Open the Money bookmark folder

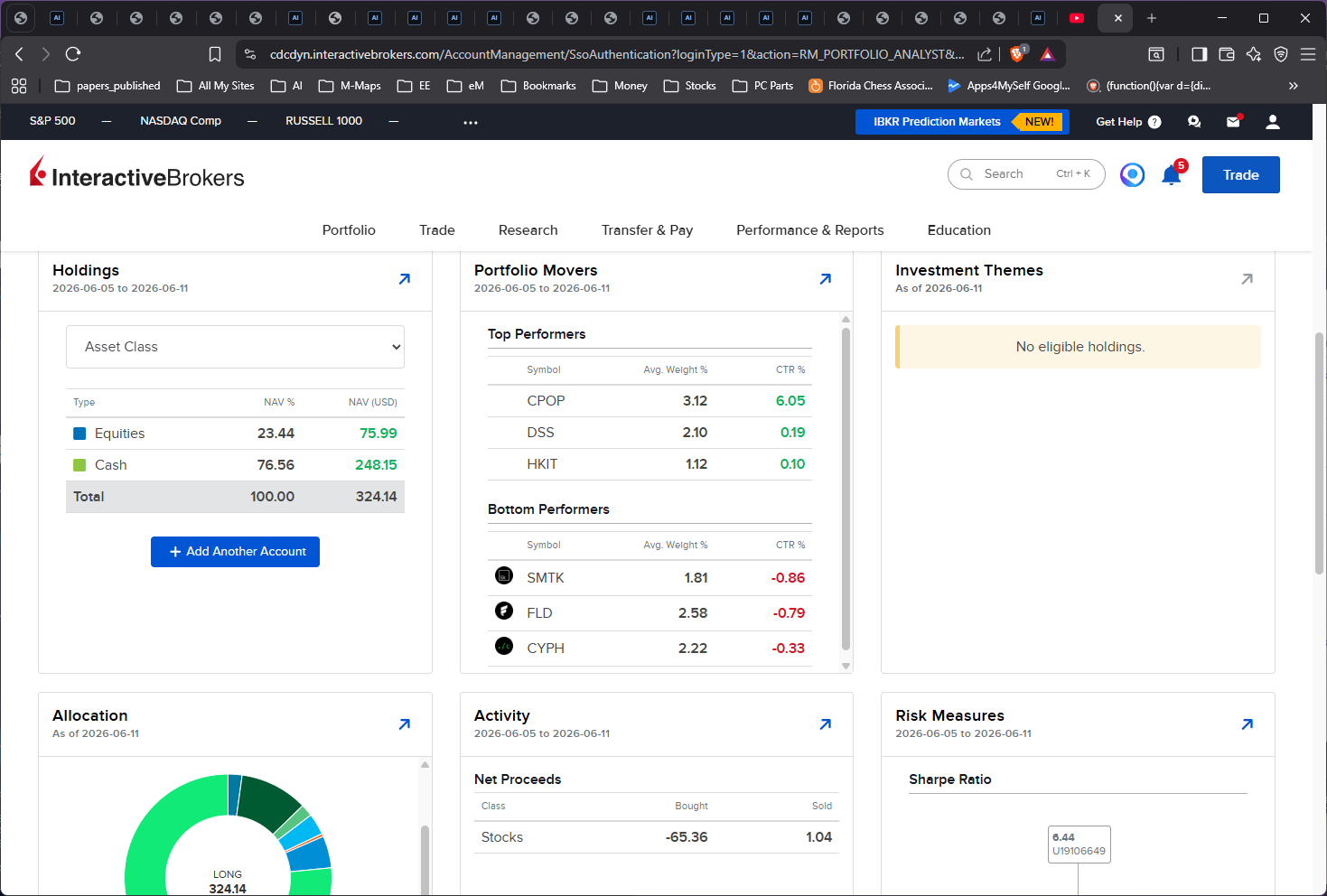(620, 86)
